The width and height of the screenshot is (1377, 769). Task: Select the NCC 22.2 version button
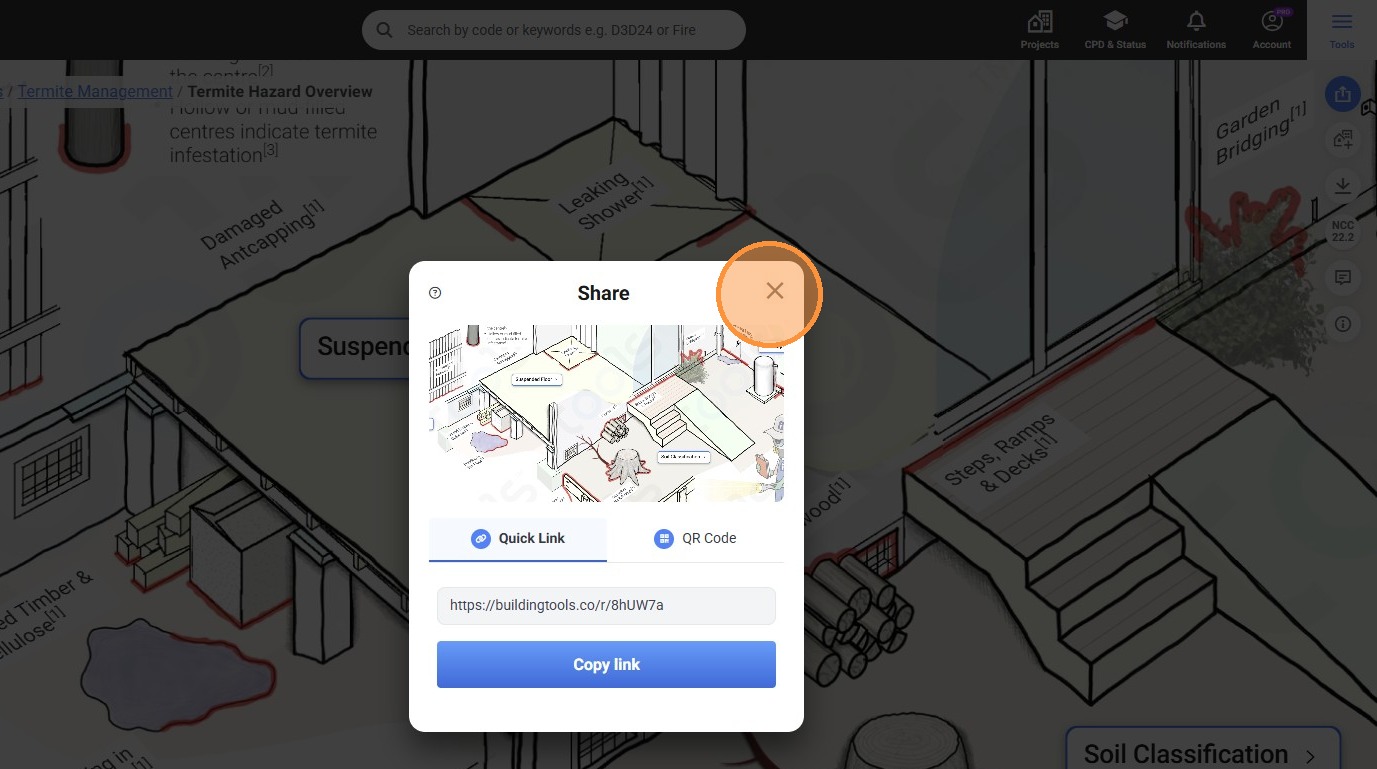coord(1343,232)
